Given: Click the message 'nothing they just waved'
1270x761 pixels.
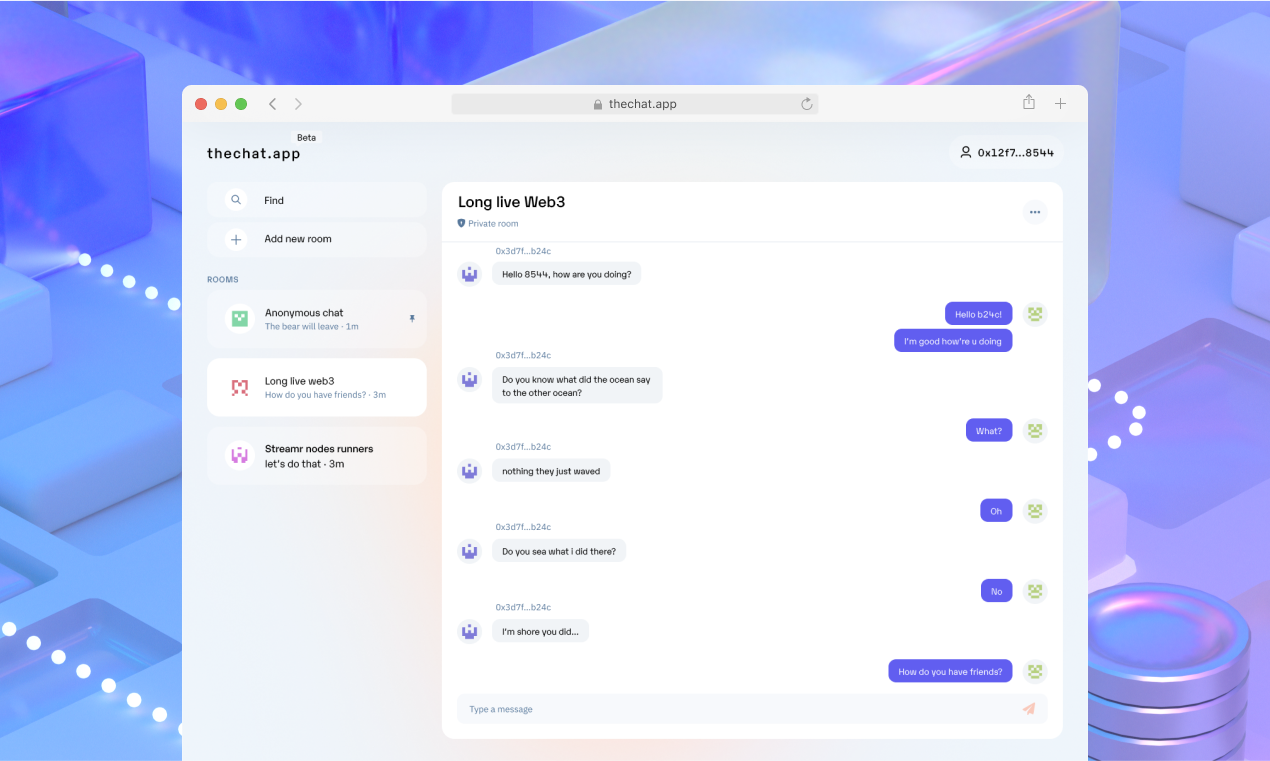Looking at the screenshot, I should point(551,471).
